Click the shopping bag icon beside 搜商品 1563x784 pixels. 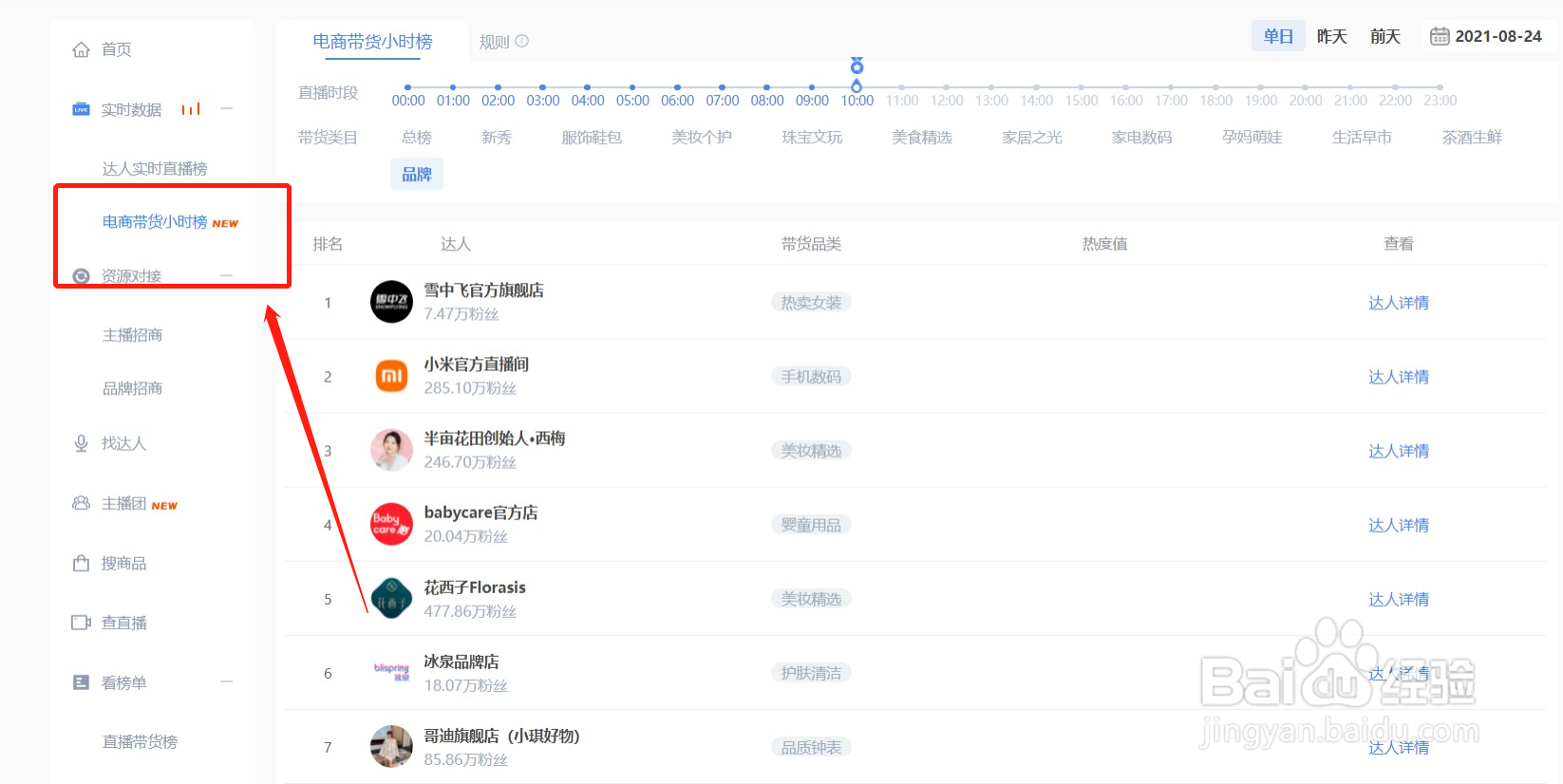82,563
